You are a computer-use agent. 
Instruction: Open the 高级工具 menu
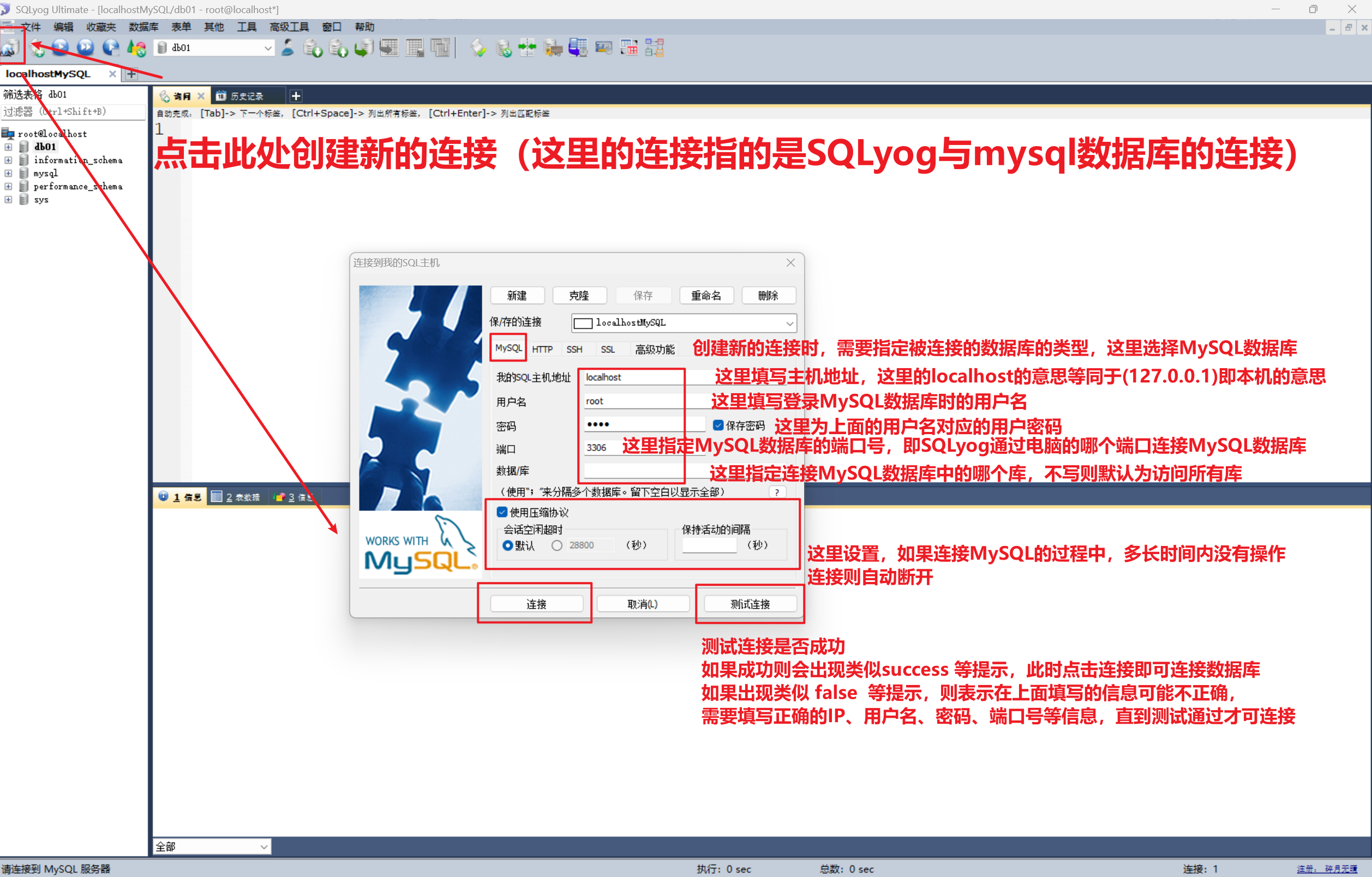point(289,27)
